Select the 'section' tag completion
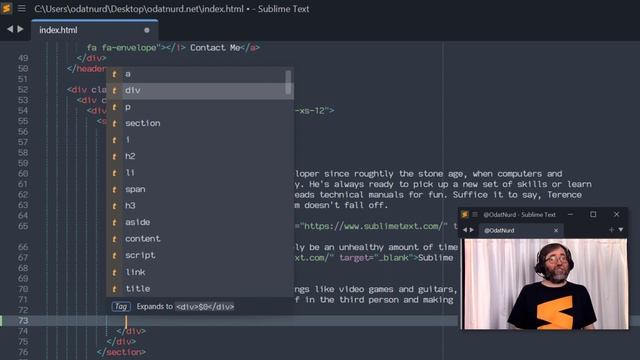 point(200,123)
